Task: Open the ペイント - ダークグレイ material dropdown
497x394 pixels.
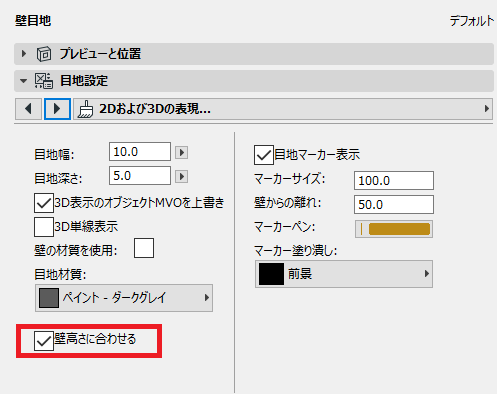Action: [124, 298]
